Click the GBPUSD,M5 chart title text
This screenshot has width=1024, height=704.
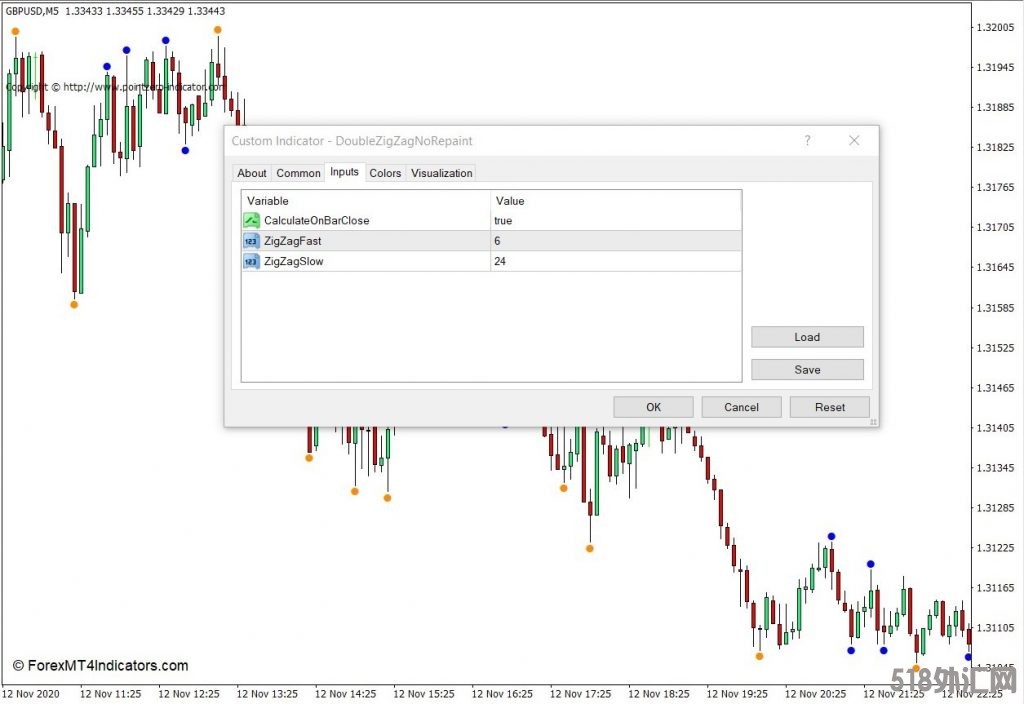[32, 11]
